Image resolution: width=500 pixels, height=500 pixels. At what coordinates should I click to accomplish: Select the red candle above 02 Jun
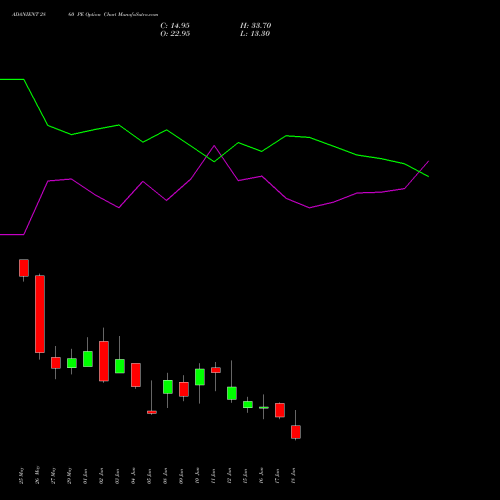point(104,361)
